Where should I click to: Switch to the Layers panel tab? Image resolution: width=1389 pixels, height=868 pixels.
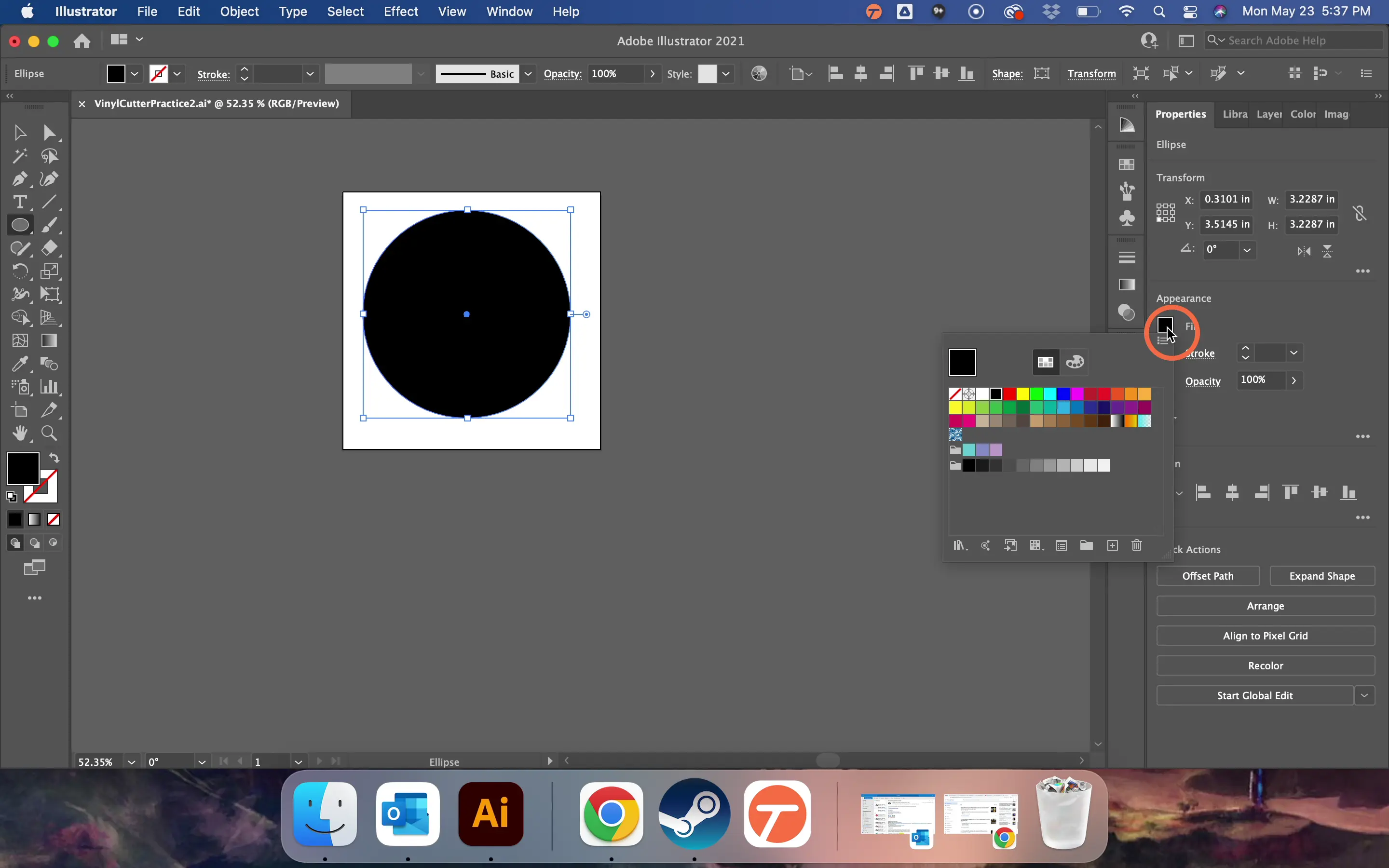(x=1268, y=114)
